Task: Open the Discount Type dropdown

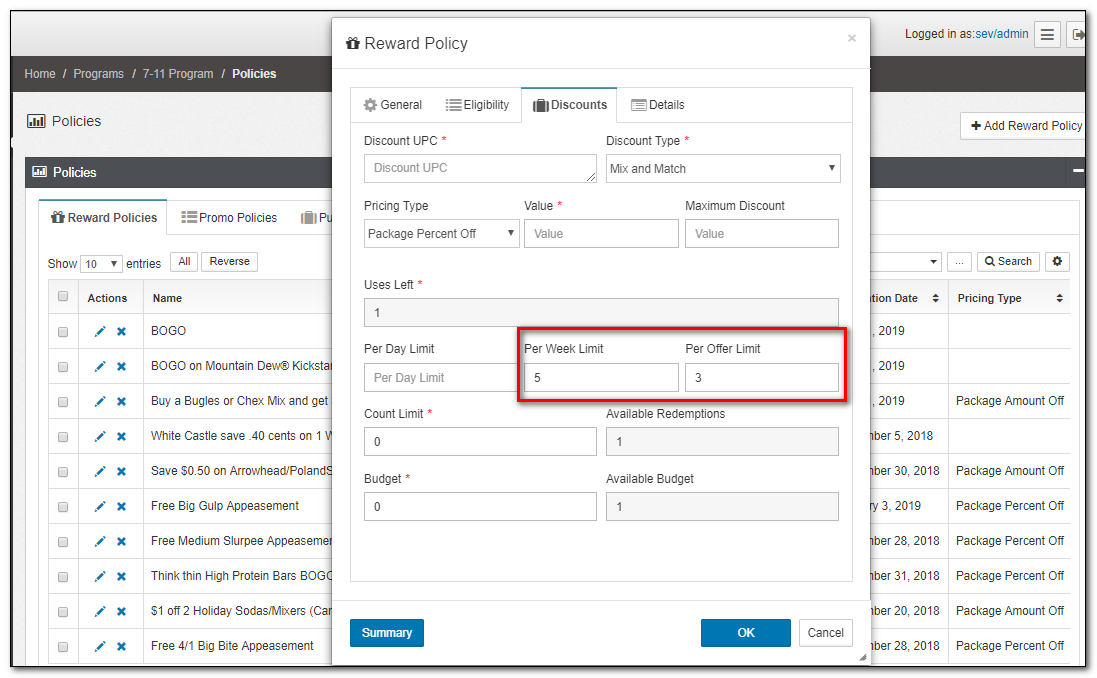Action: click(723, 169)
